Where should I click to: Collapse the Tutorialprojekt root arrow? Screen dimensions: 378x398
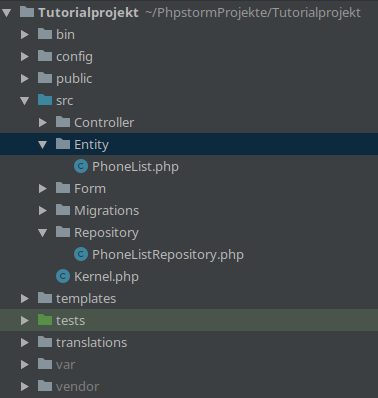point(7,13)
